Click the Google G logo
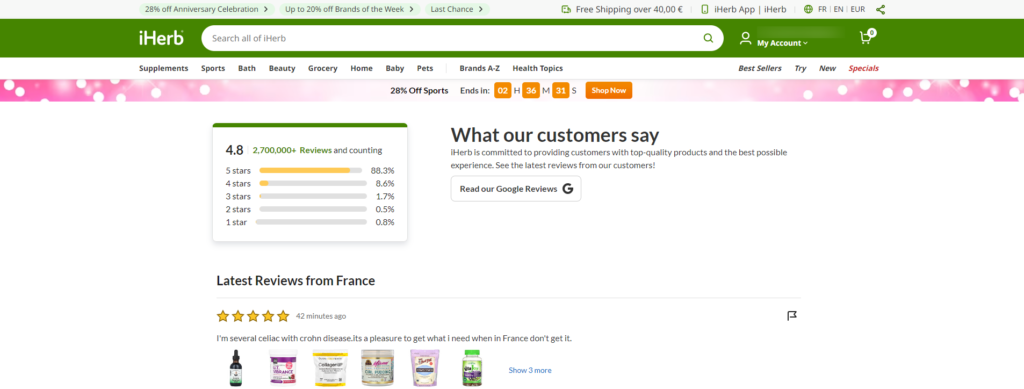1024x389 pixels. click(568, 189)
